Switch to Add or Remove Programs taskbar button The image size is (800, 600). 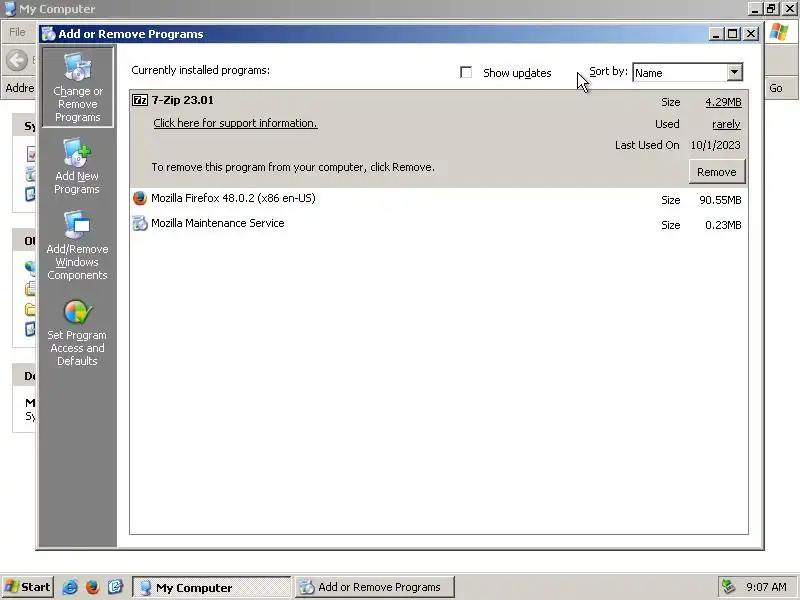(374, 587)
